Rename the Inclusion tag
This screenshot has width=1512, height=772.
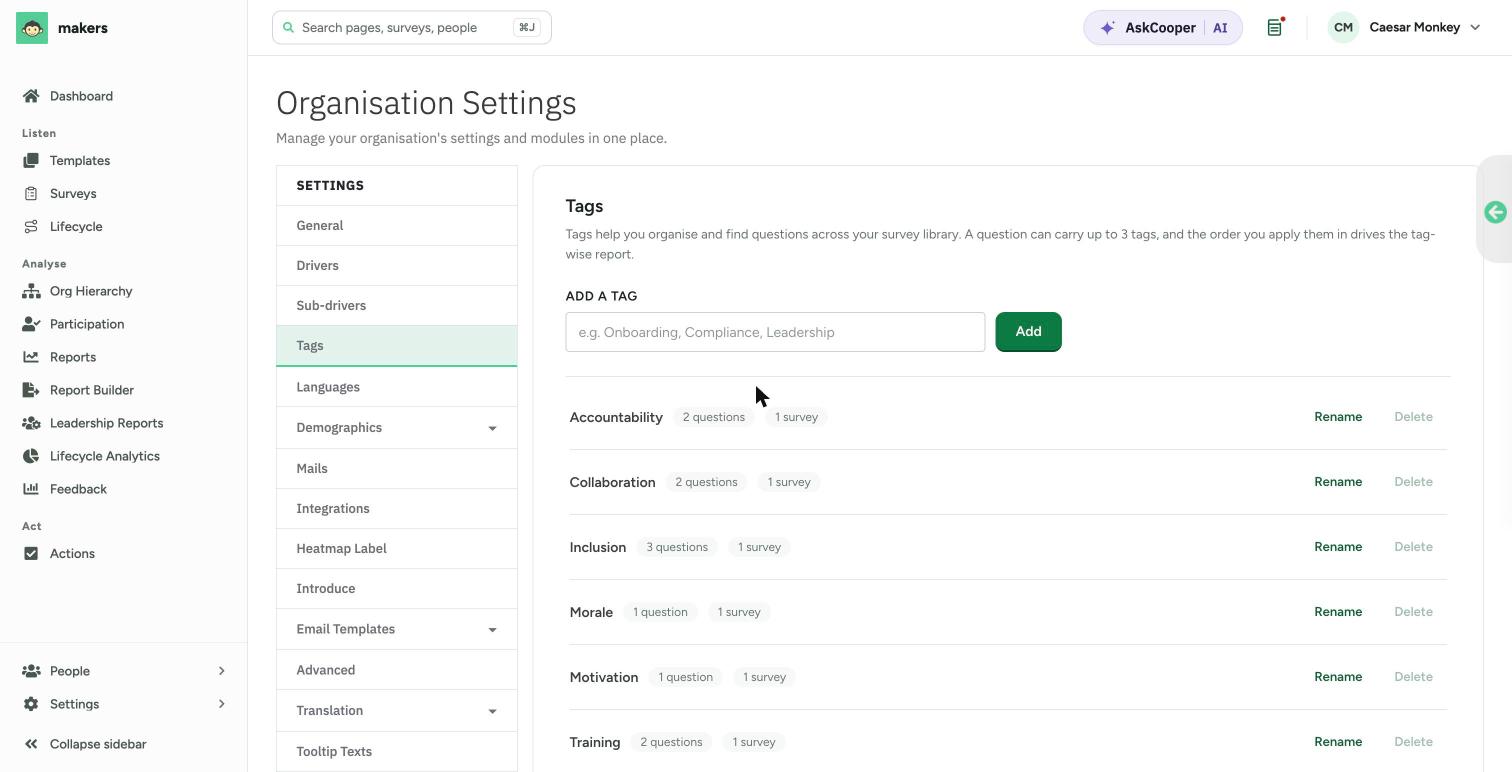[x=1338, y=547]
